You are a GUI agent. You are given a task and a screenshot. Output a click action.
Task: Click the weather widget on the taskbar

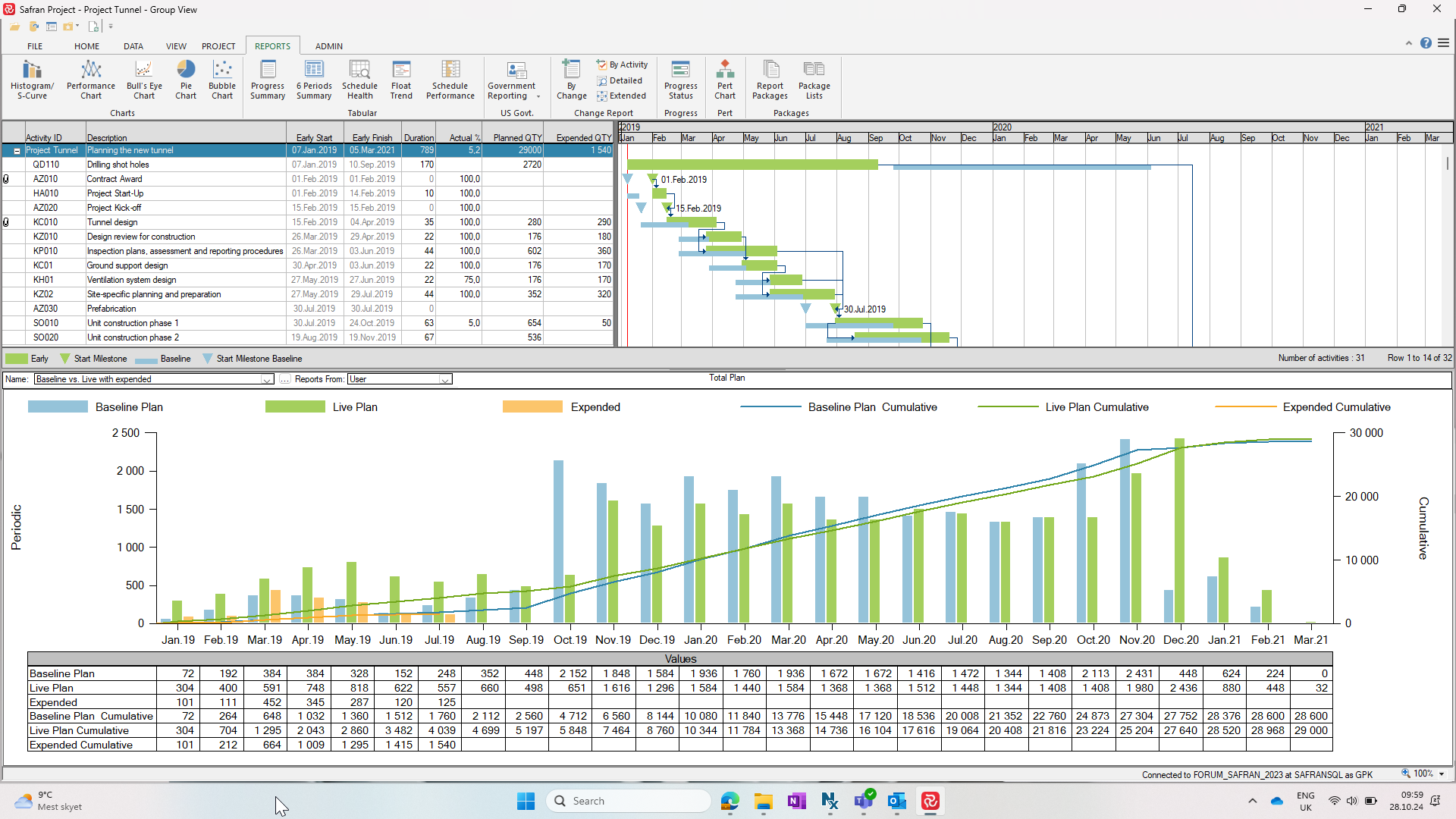[x=49, y=801]
